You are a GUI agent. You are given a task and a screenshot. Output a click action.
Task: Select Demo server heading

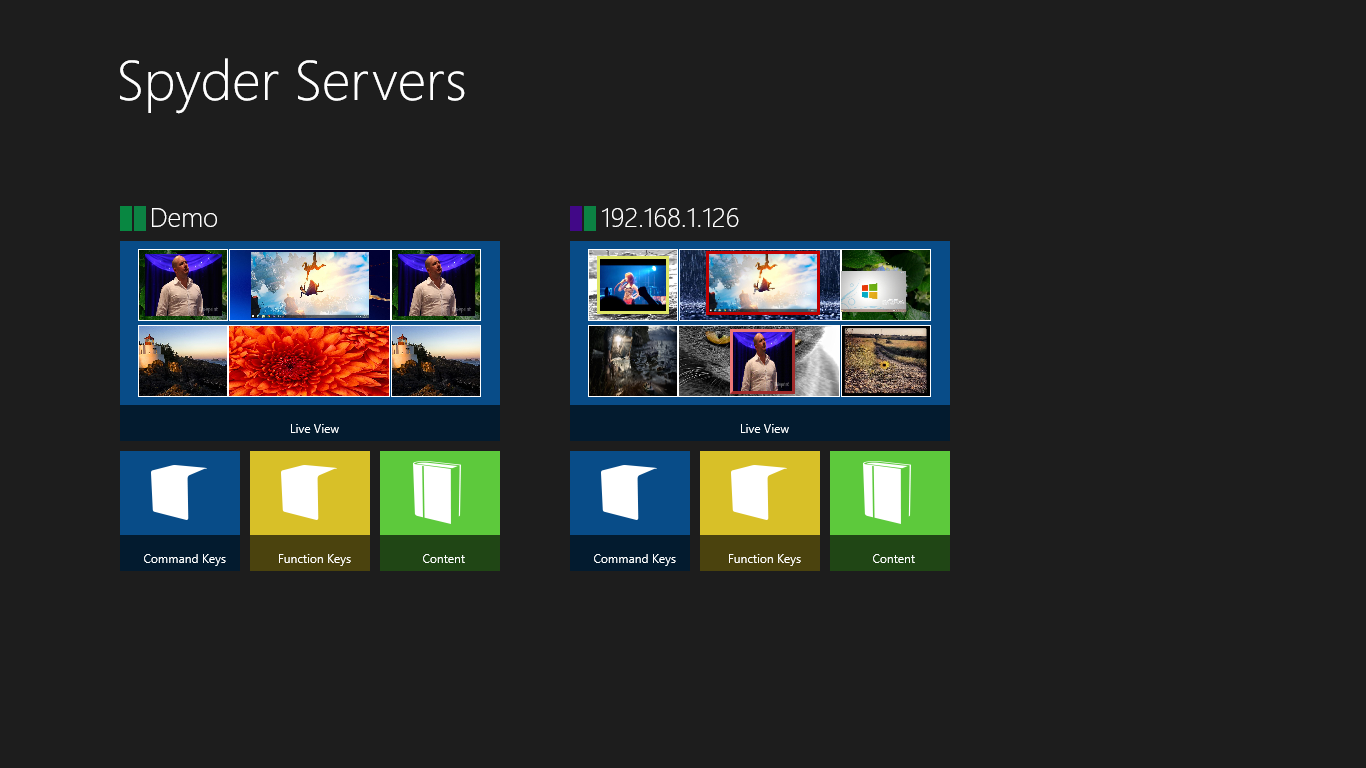(x=184, y=218)
